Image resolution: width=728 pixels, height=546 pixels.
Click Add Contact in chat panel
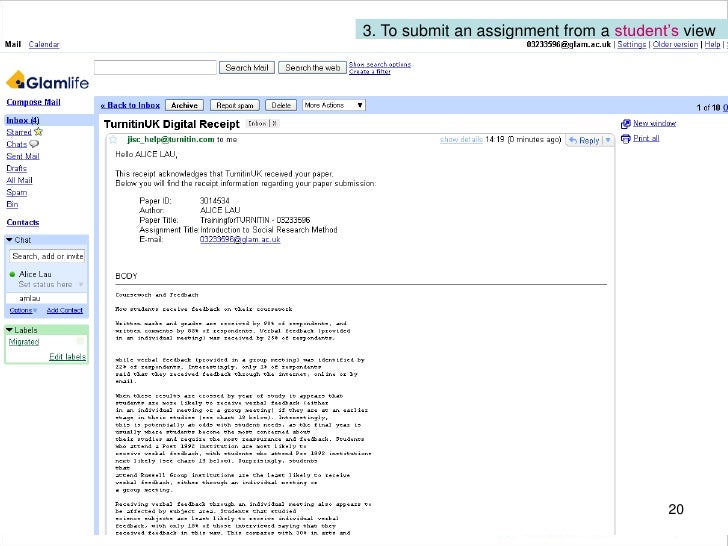65,310
